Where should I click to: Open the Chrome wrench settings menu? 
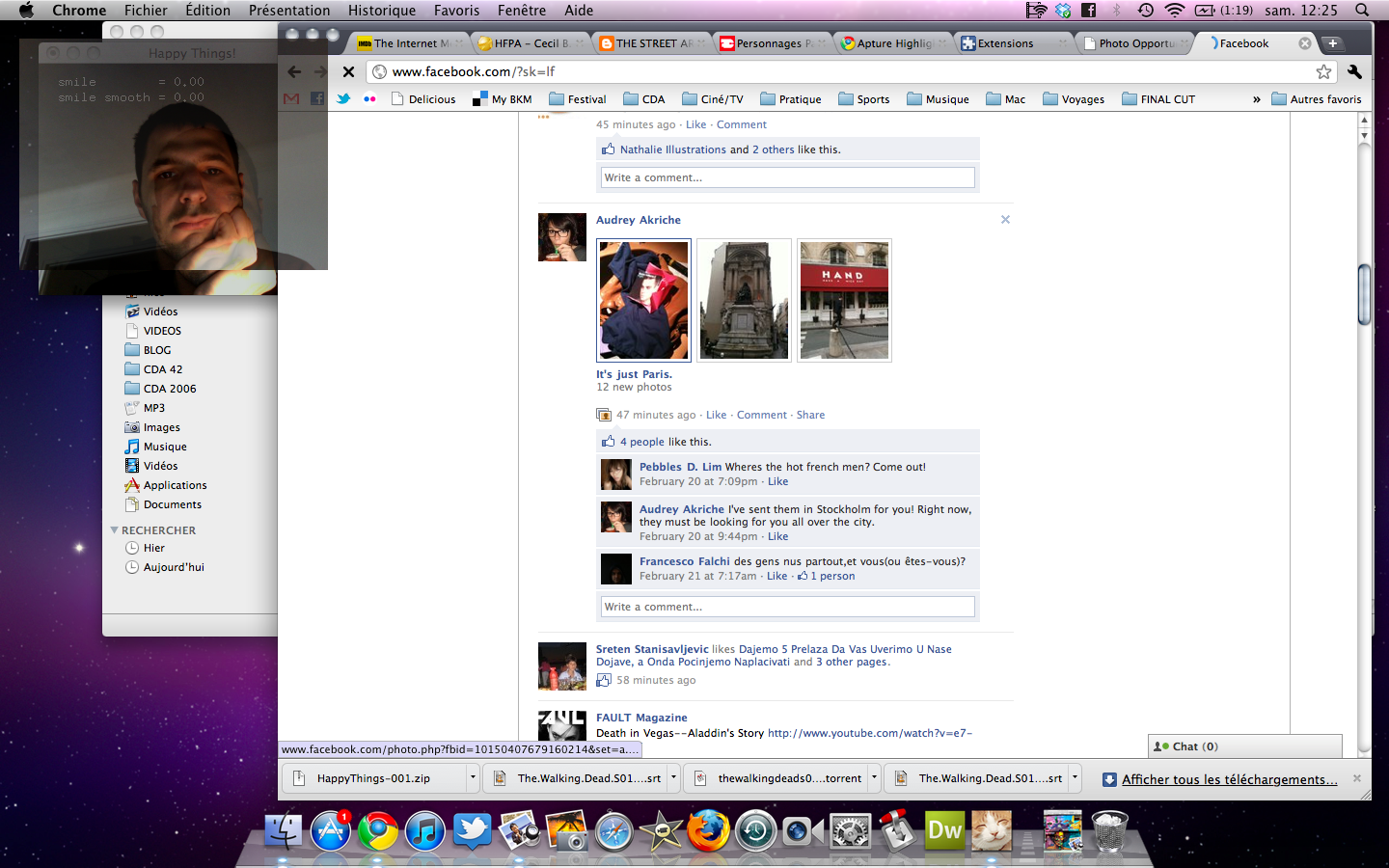click(x=1354, y=72)
